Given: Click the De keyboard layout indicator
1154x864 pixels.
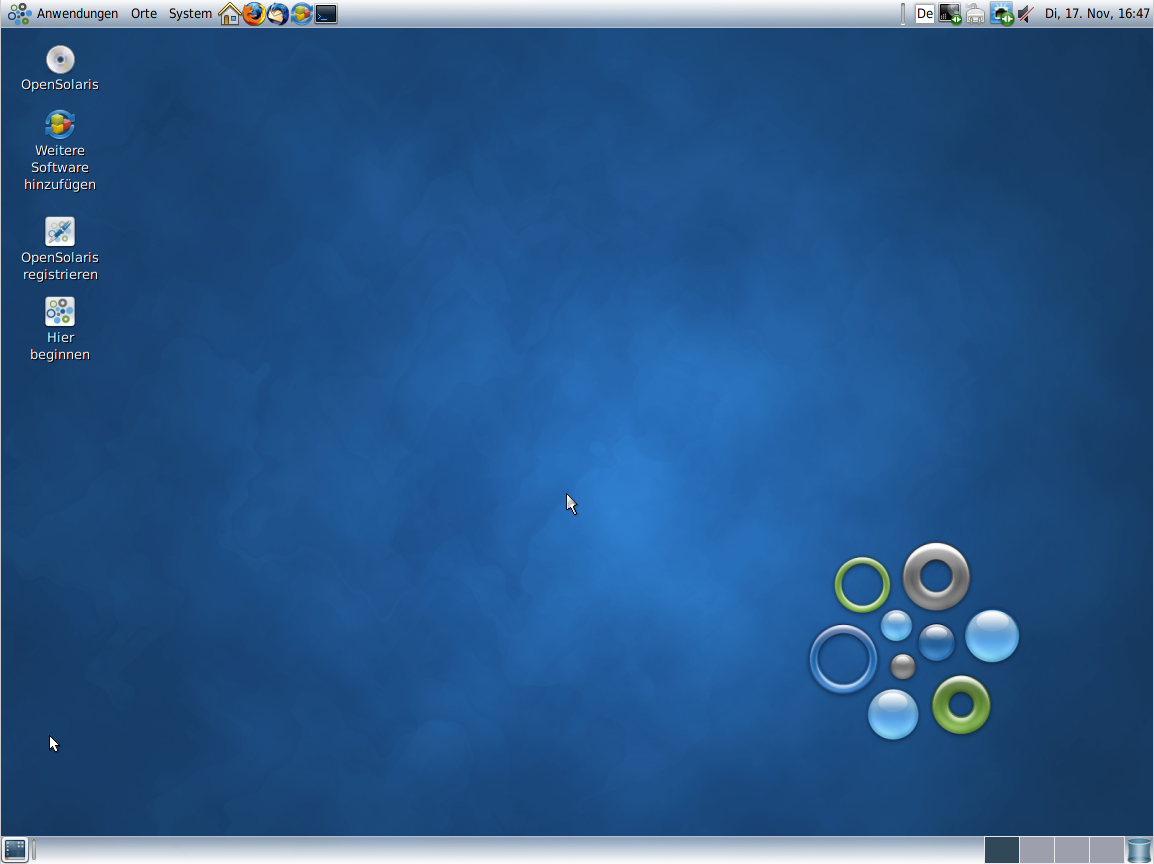Looking at the screenshot, I should [x=925, y=14].
